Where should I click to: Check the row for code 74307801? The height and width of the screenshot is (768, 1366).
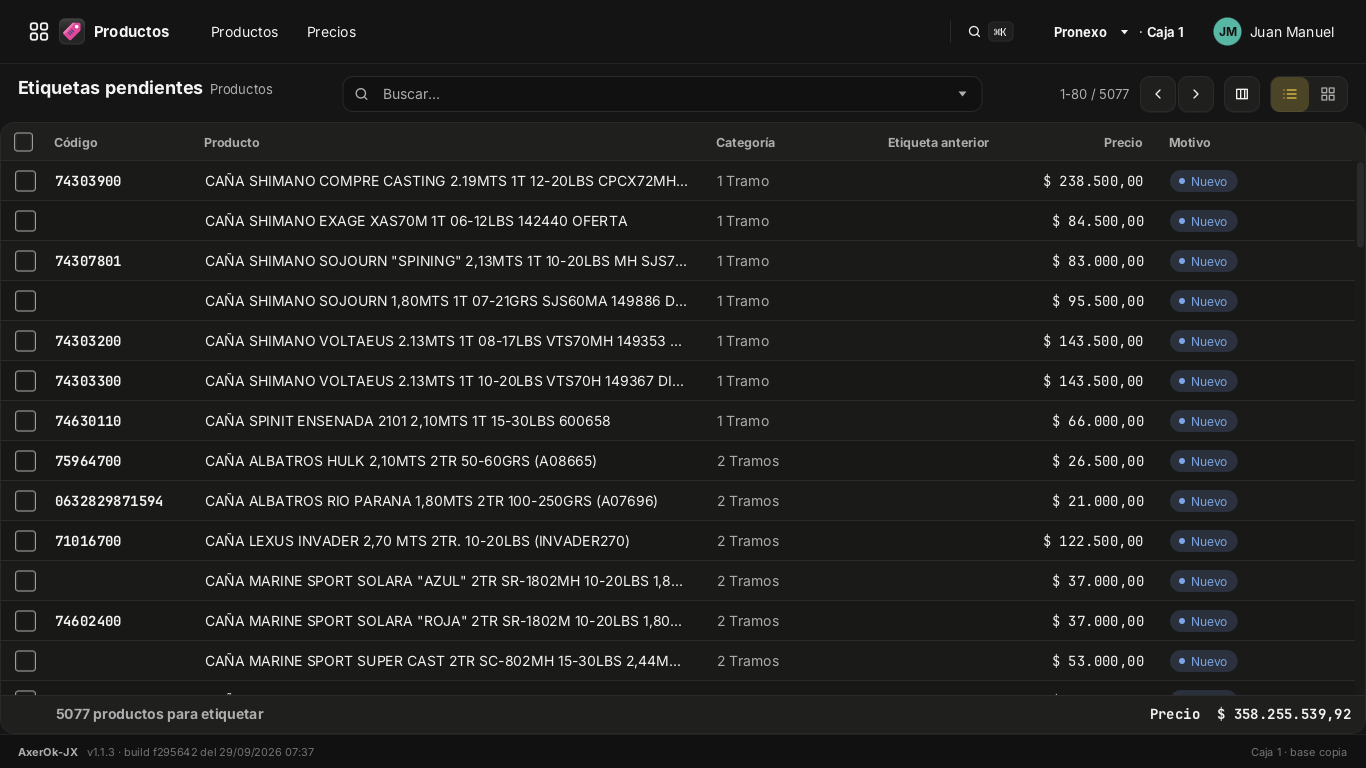point(26,261)
